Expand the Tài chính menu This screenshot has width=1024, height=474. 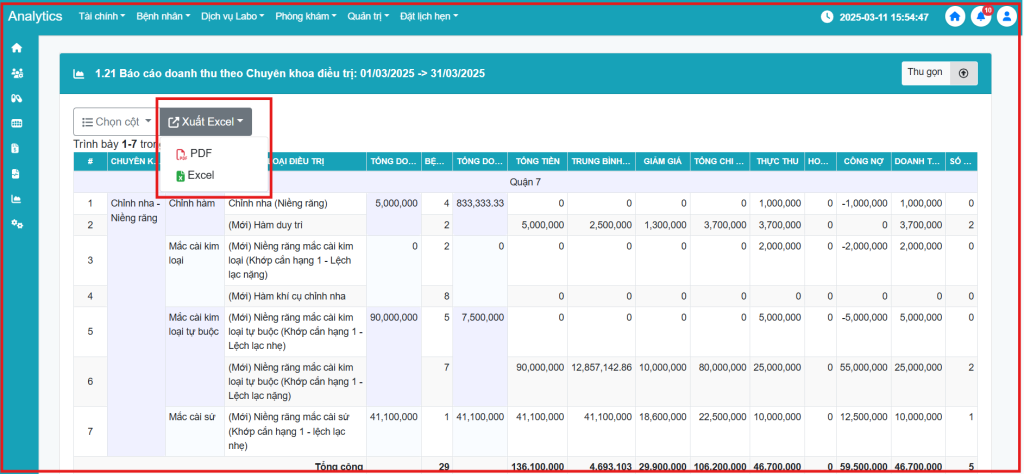pos(100,17)
